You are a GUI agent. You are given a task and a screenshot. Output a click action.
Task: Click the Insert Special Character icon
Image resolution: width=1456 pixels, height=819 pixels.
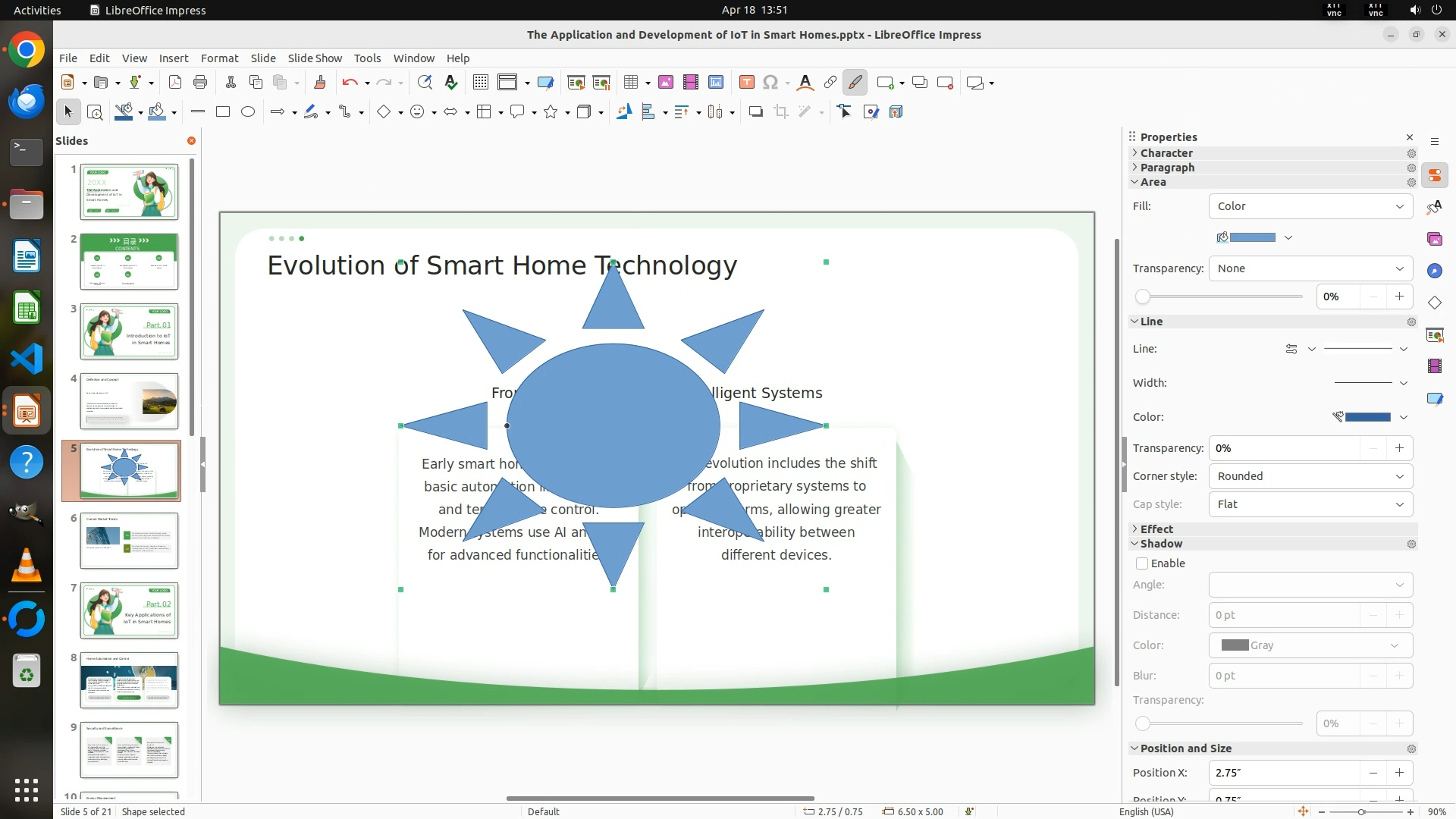pos(770,83)
